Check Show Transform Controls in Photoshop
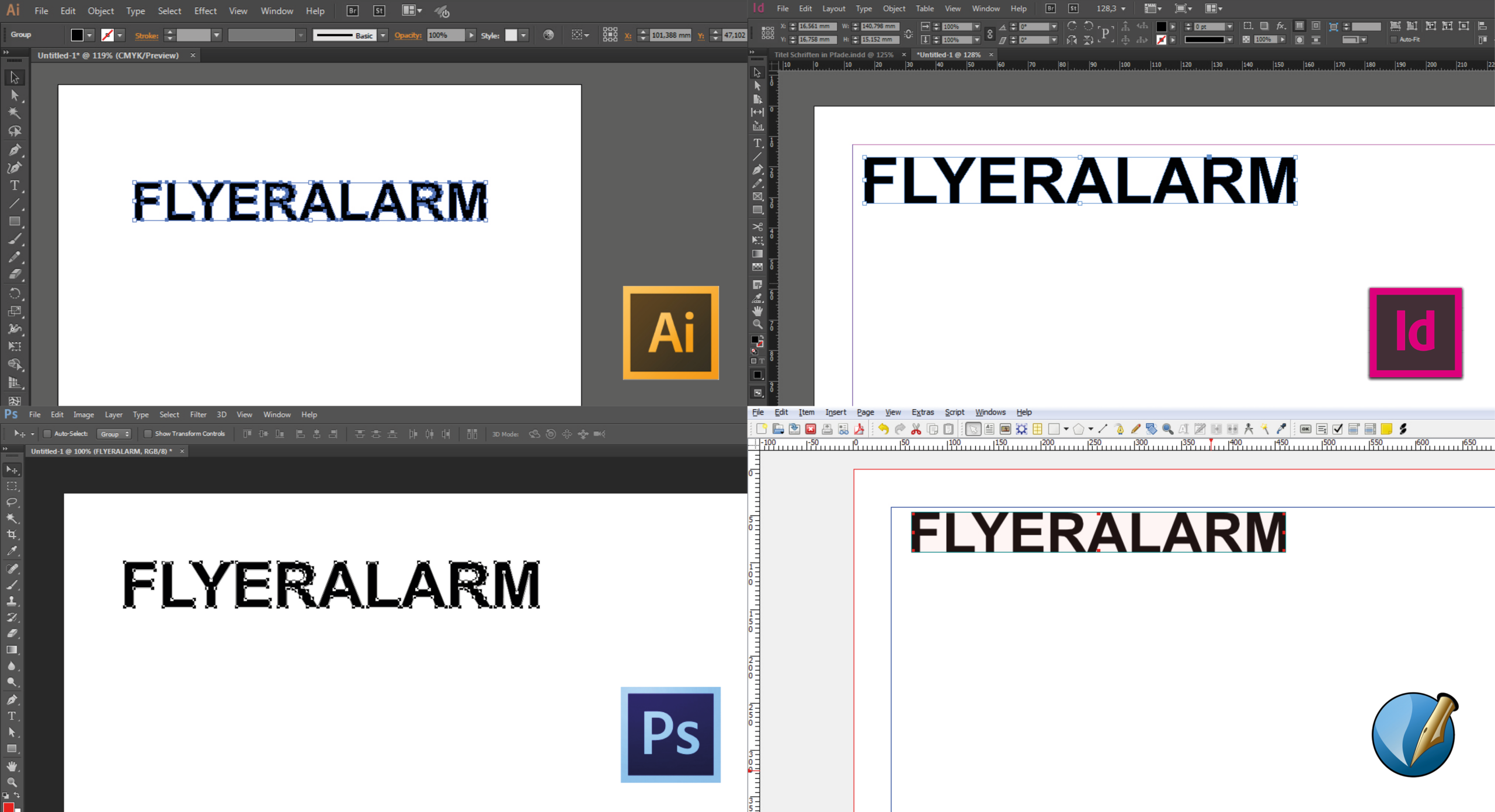This screenshot has height=812, width=1495. point(148,434)
